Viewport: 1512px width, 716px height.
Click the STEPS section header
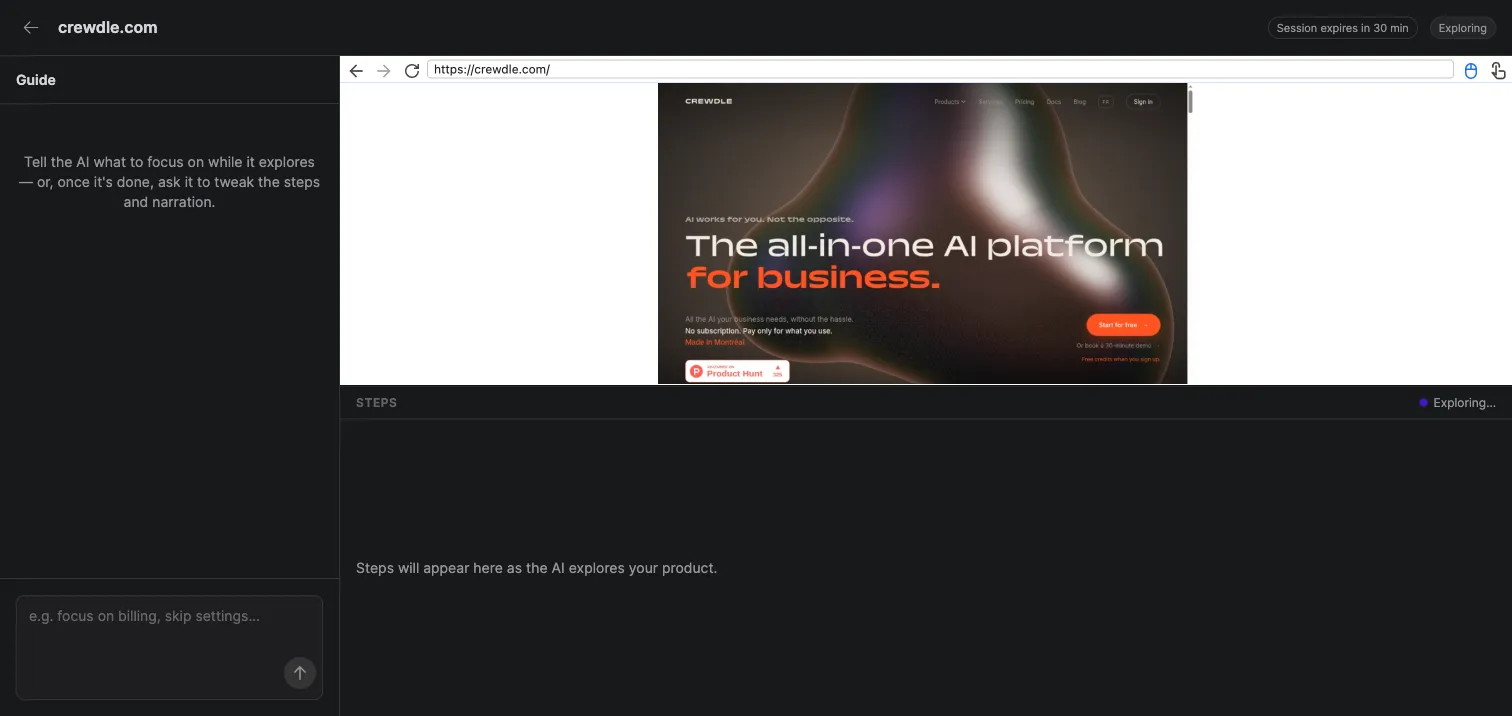point(376,403)
